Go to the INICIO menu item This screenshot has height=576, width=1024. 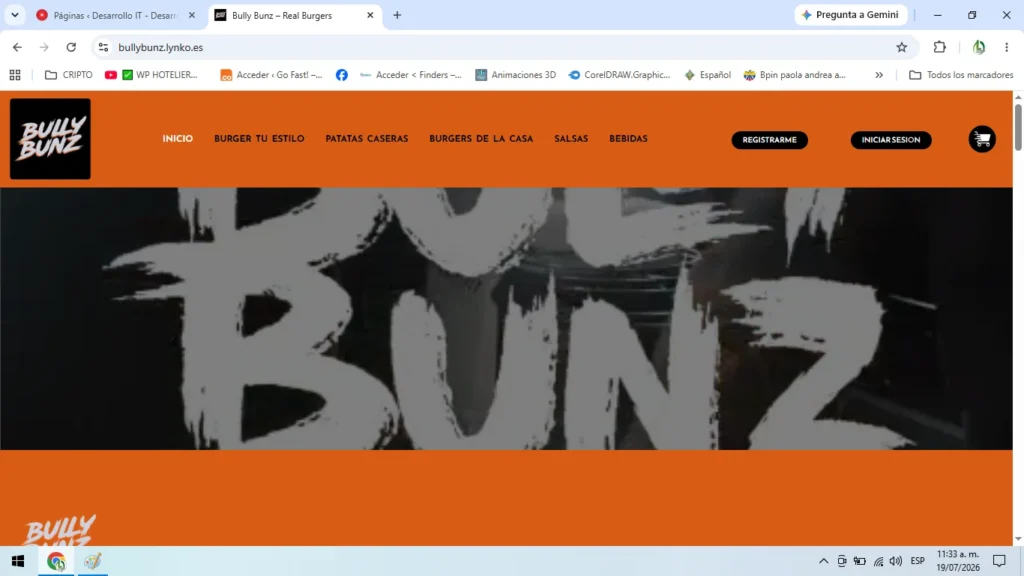coord(178,138)
